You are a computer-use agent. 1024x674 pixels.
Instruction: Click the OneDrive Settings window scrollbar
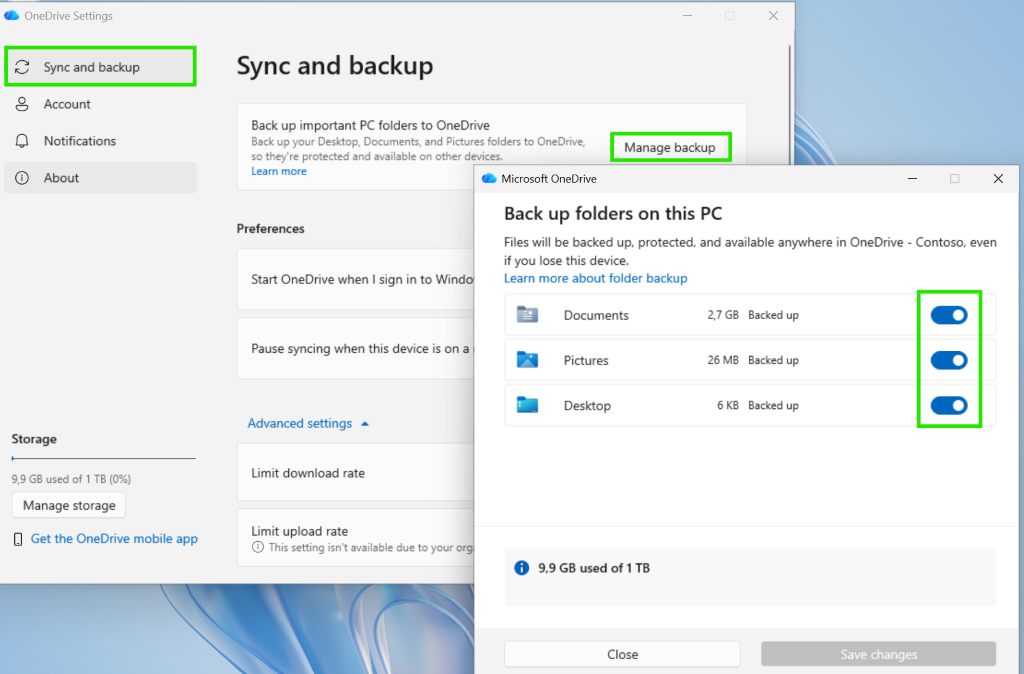point(790,104)
